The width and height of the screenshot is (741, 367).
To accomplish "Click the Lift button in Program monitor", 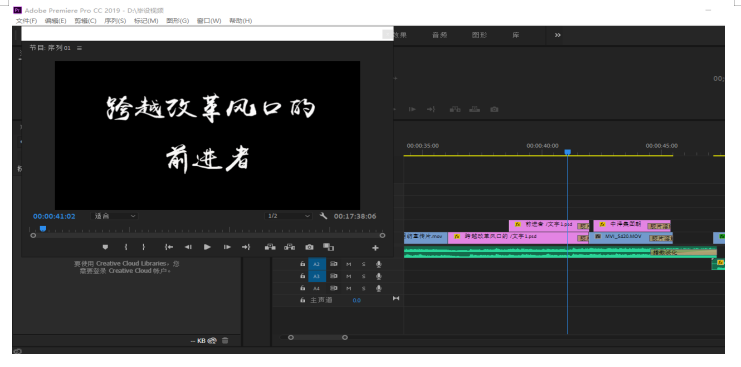I will point(270,247).
